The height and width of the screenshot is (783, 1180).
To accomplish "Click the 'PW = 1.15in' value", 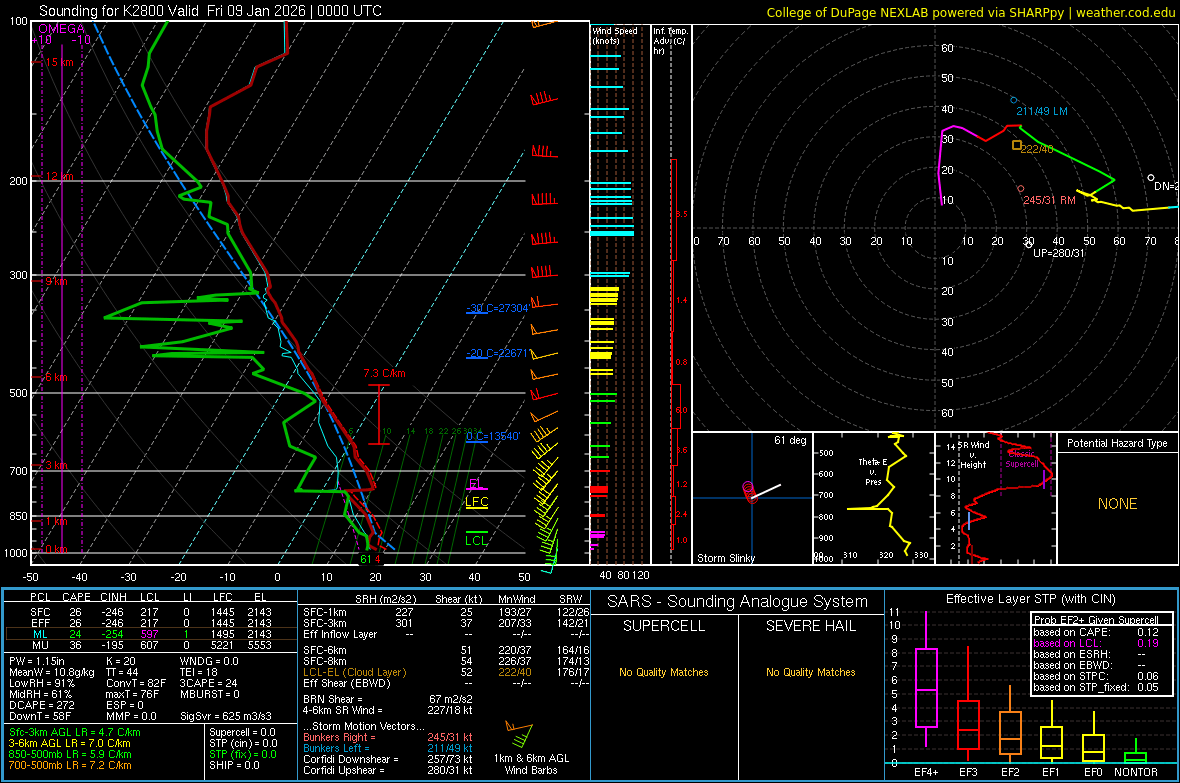I will [x=36, y=661].
